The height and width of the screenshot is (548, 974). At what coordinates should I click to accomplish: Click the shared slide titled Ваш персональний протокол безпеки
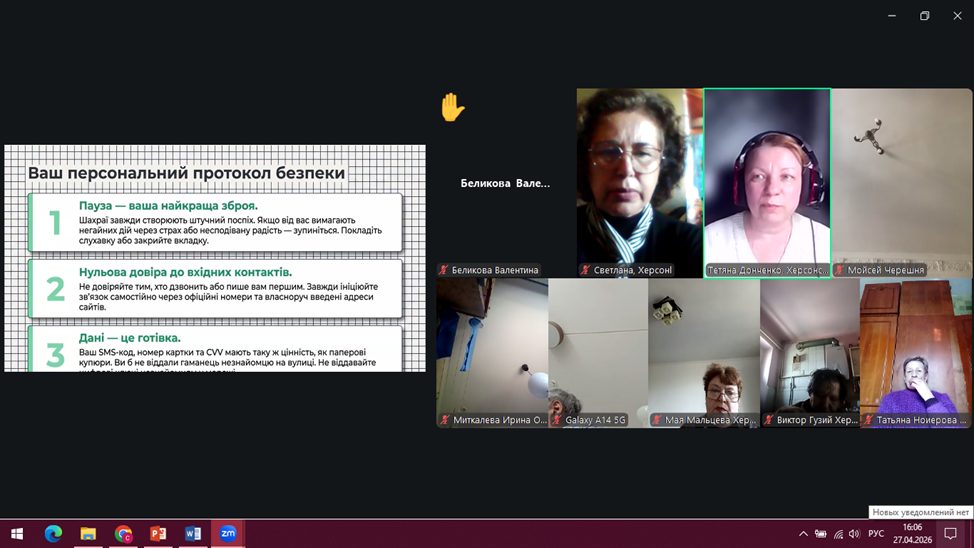pos(214,258)
